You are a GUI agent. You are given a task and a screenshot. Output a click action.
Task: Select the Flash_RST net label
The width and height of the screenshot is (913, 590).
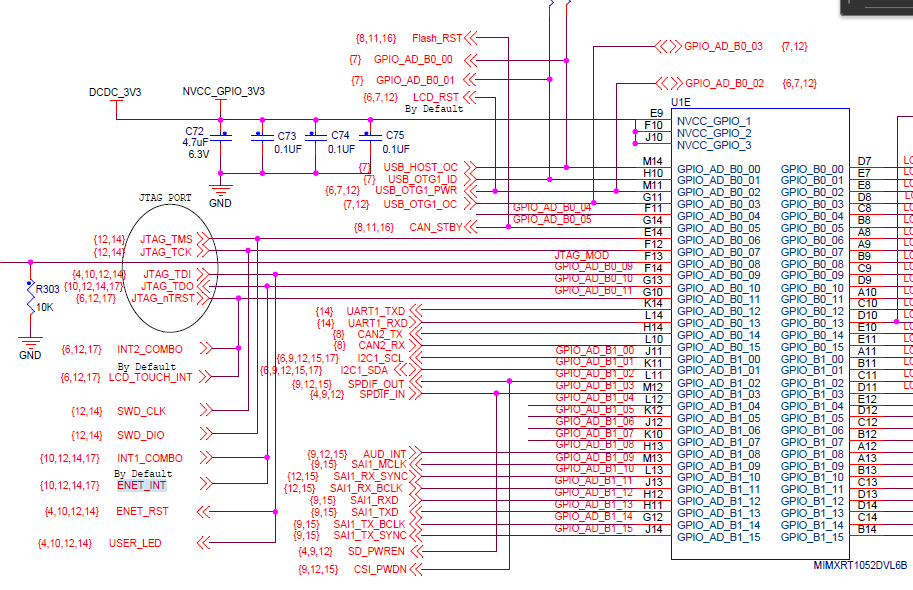point(437,38)
